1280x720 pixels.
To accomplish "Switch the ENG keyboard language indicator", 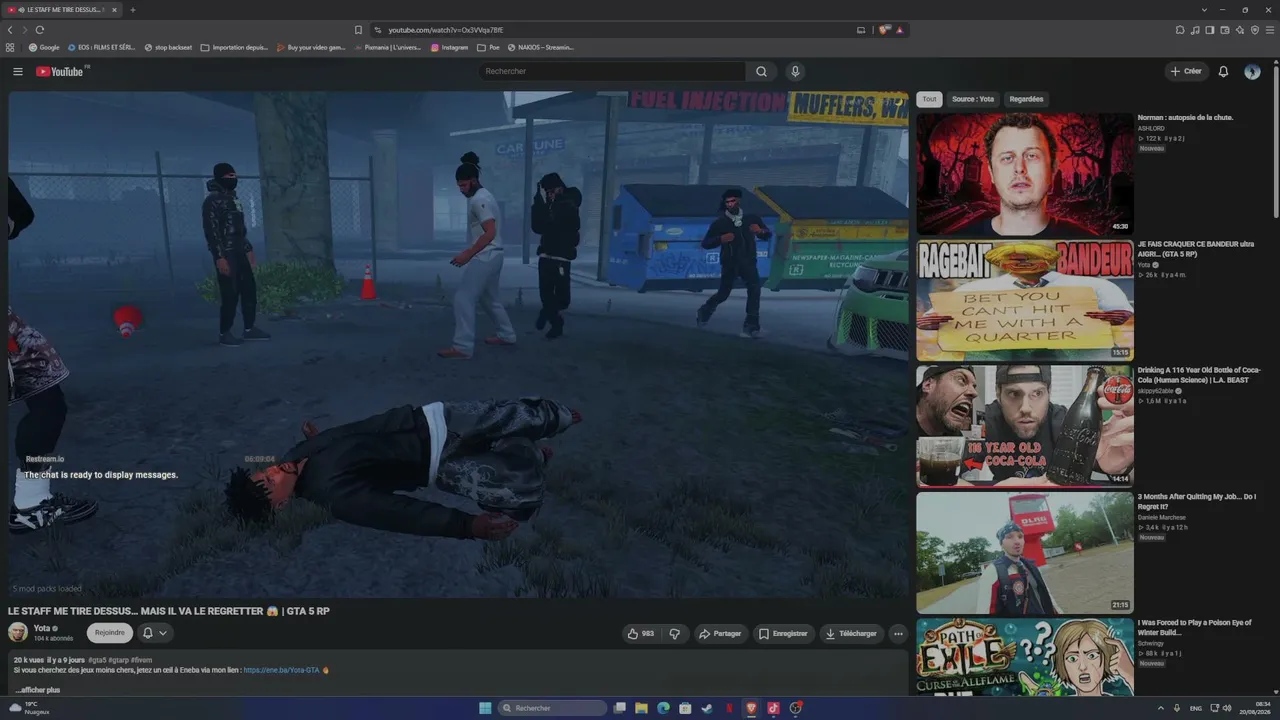I will coord(1196,708).
